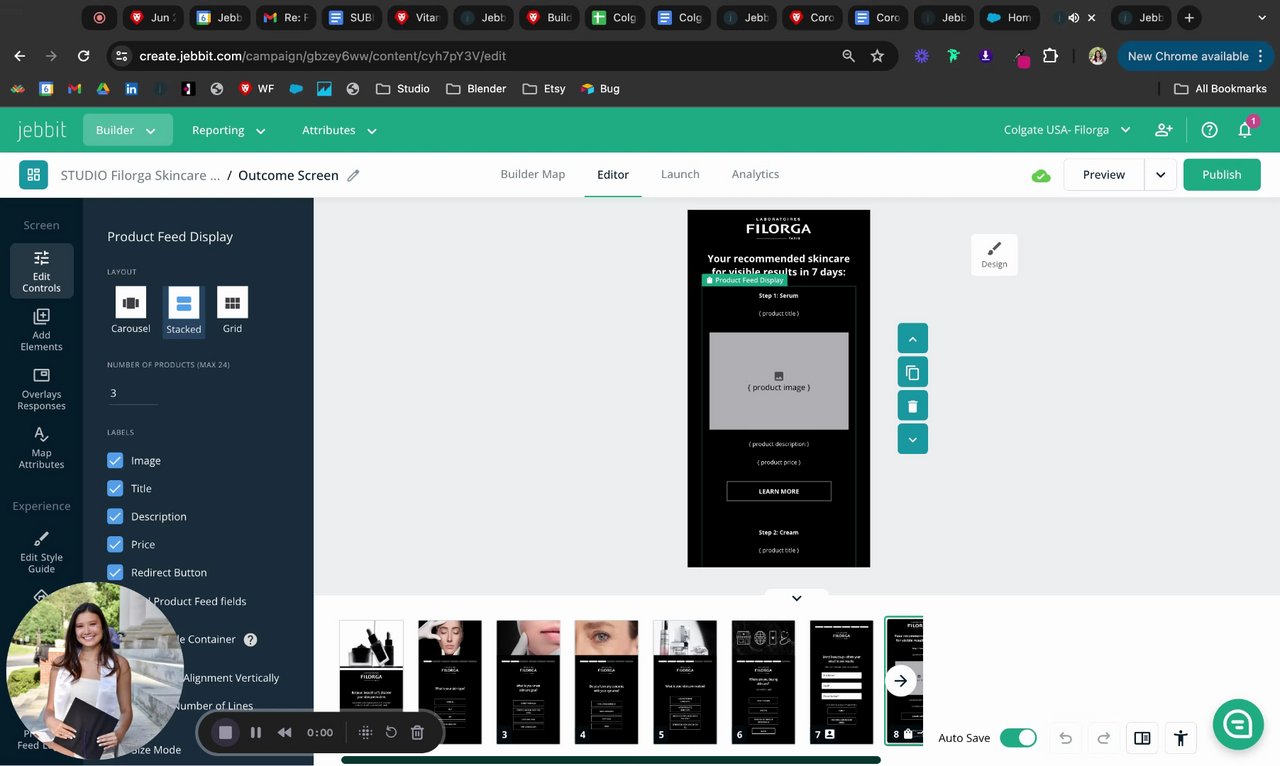Uncheck the Price label checkbox
Screen dimensions: 1280x766
pyautogui.click(x=115, y=544)
